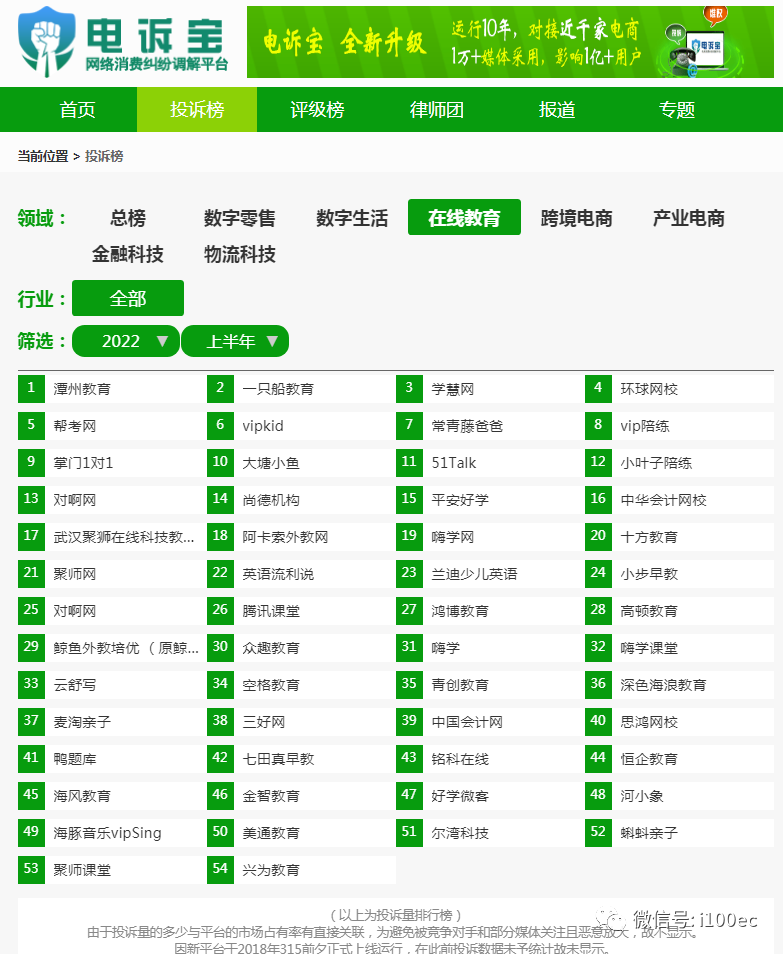Viewport: 783px width, 954px height.
Task: Select the 物流科技 domain filter
Action: 240,254
